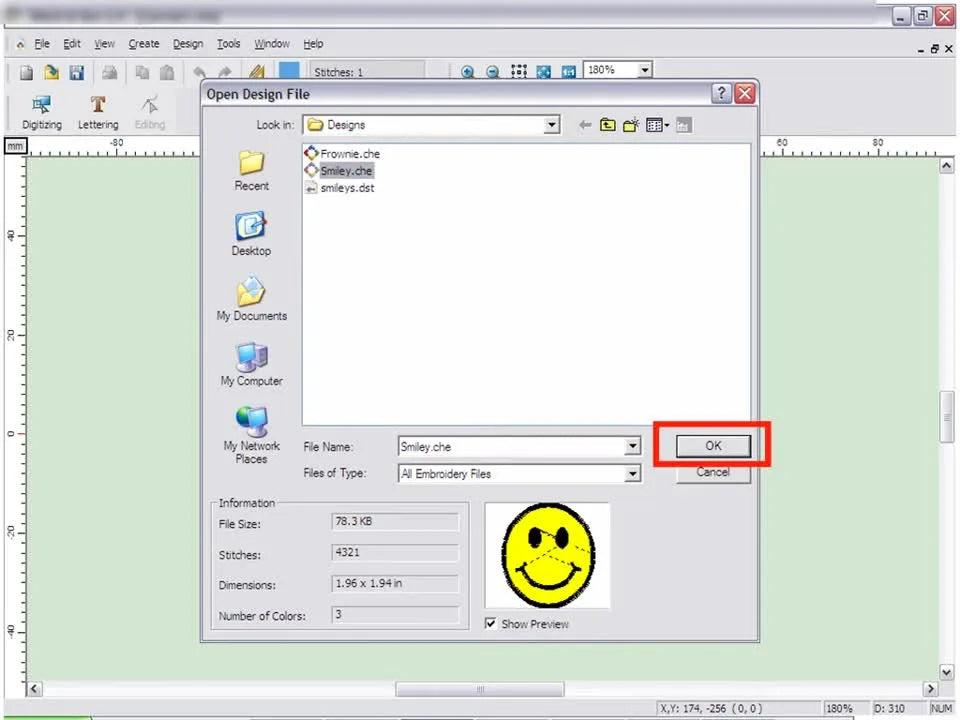This screenshot has width=960, height=720.
Task: Open the View menu
Action: pyautogui.click(x=104, y=43)
